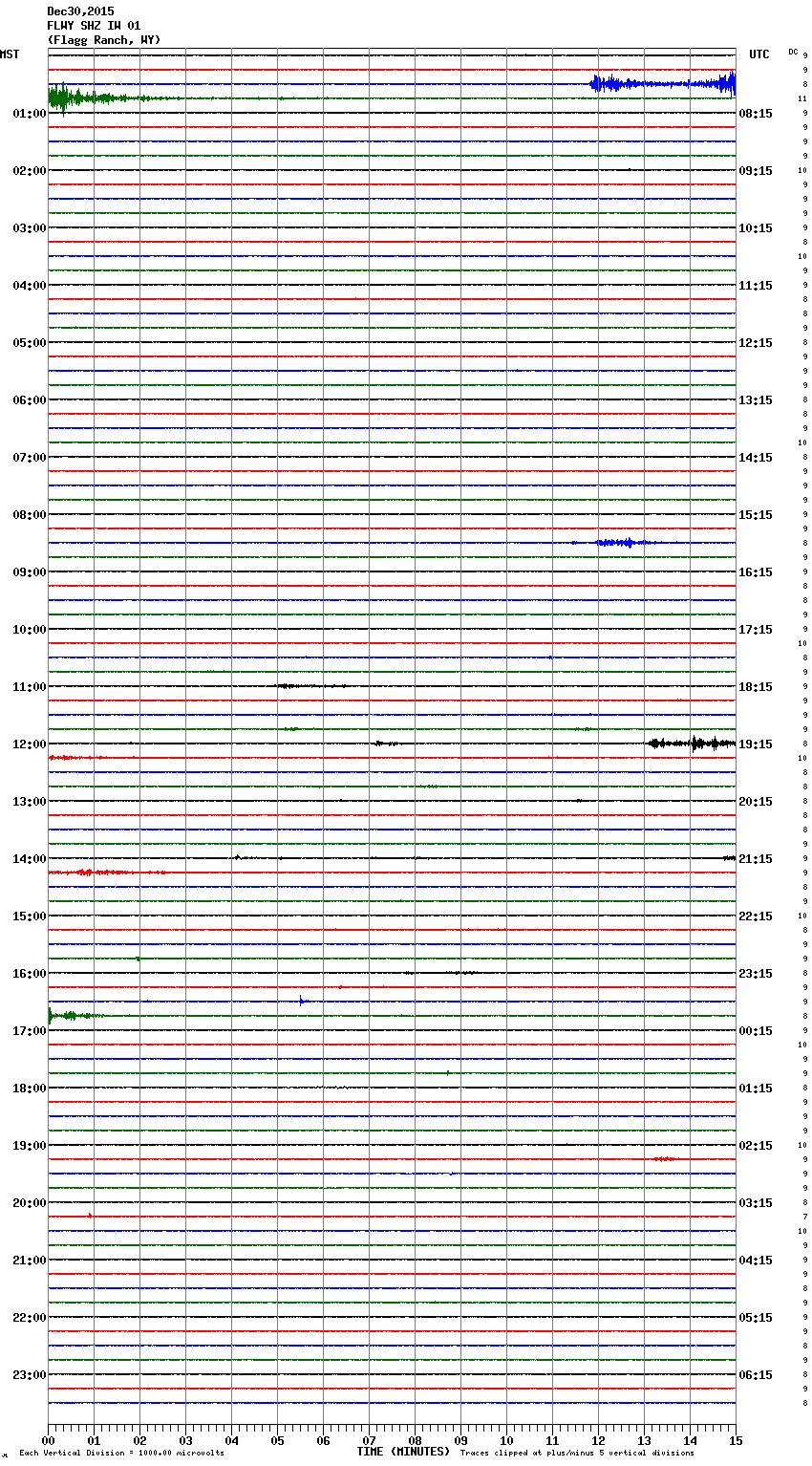Click the MST timezone header
Viewport: 812px width, 1466px height.
coord(10,54)
